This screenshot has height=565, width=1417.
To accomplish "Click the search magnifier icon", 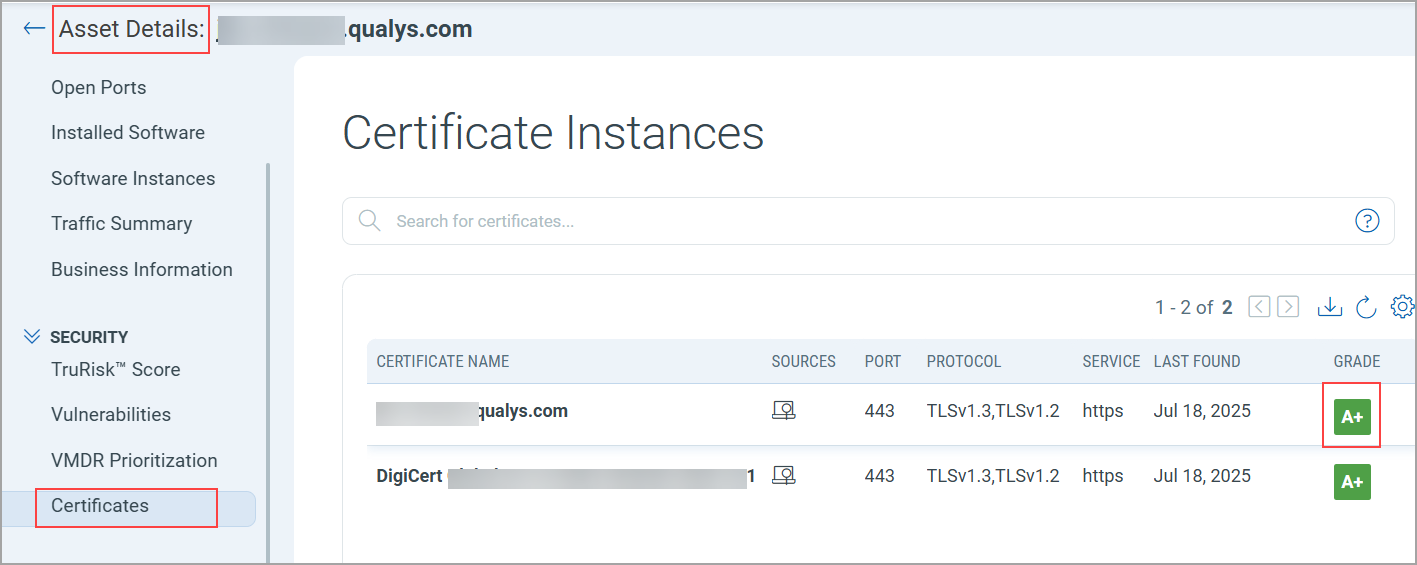I will coord(369,221).
